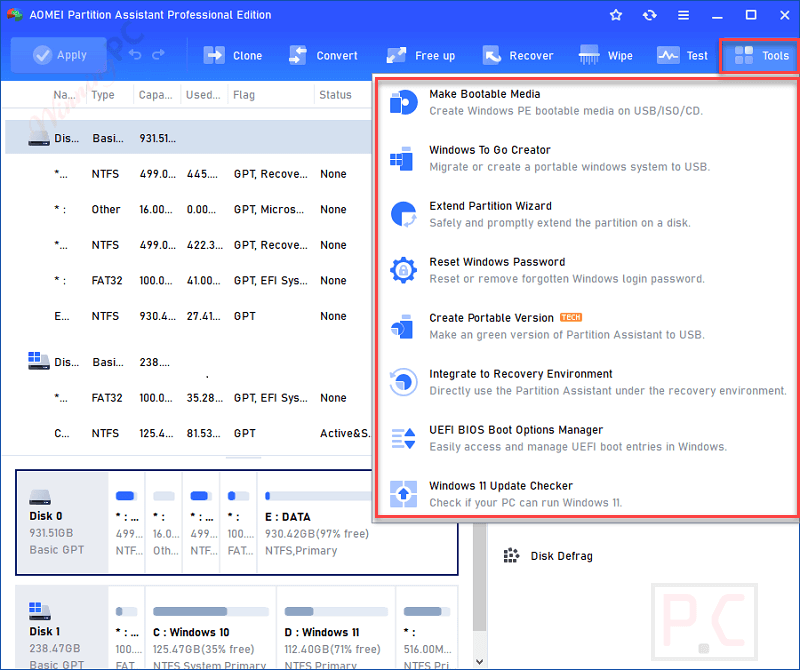800x670 pixels.
Task: Click the Make Bootable Media icon
Action: click(403, 102)
